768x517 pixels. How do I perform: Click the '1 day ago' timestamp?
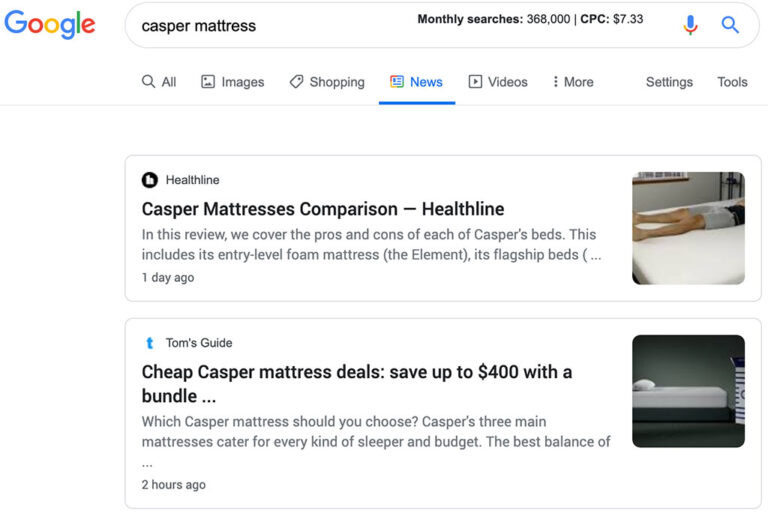(168, 278)
